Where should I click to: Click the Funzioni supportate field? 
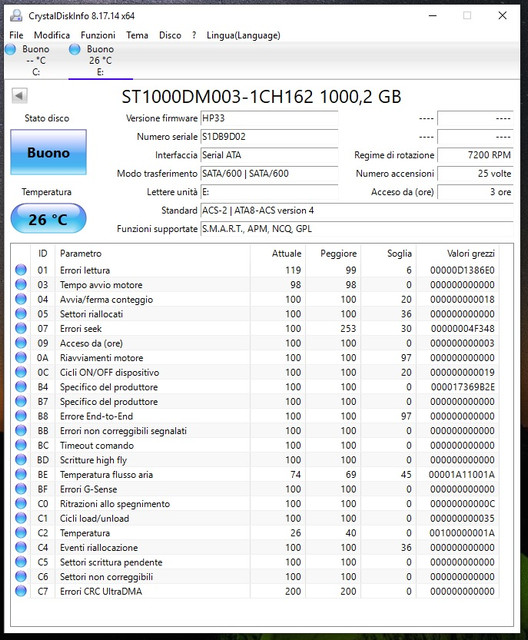pyautogui.click(x=357, y=229)
